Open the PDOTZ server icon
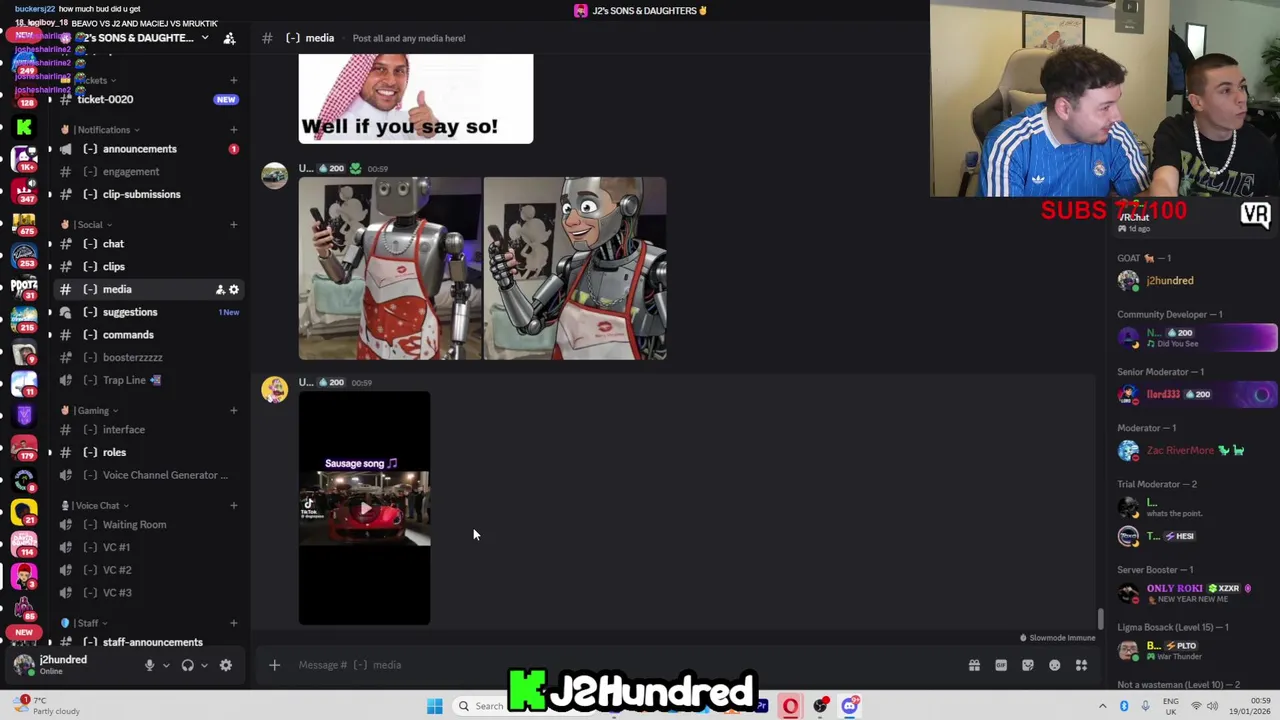Viewport: 1280px width, 720px height. point(24,286)
